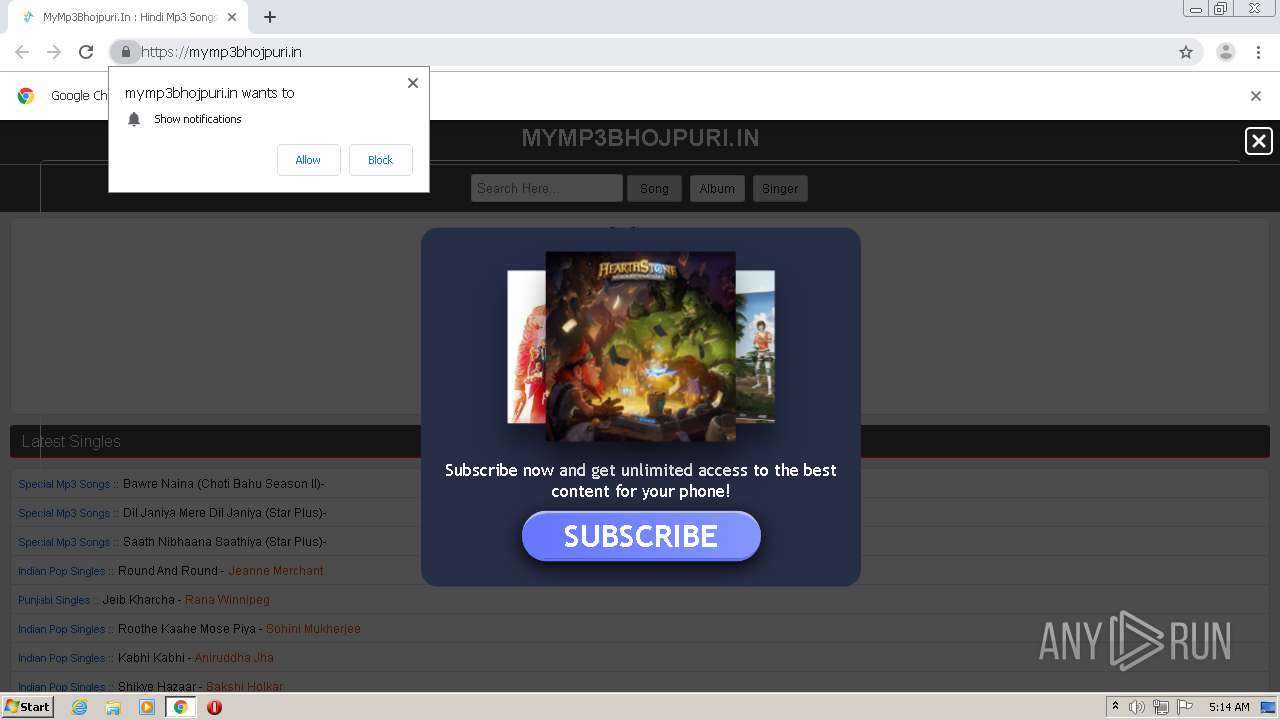
Task: Allow notifications from mymp3bhojpuri.in
Action: (308, 160)
